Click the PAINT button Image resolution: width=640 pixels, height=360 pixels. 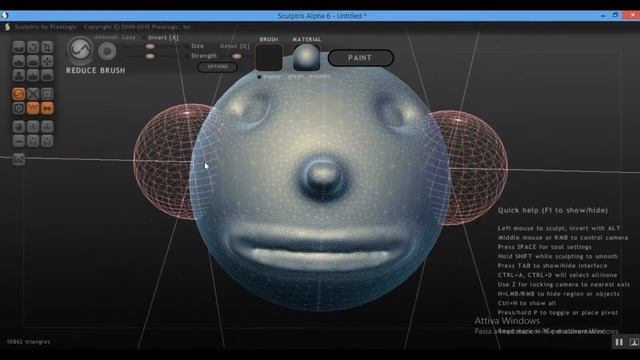tap(360, 58)
